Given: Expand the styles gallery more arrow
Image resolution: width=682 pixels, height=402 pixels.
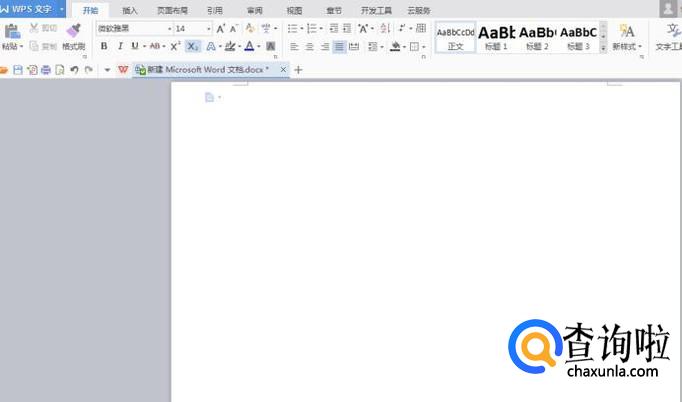Looking at the screenshot, I should point(603,48).
